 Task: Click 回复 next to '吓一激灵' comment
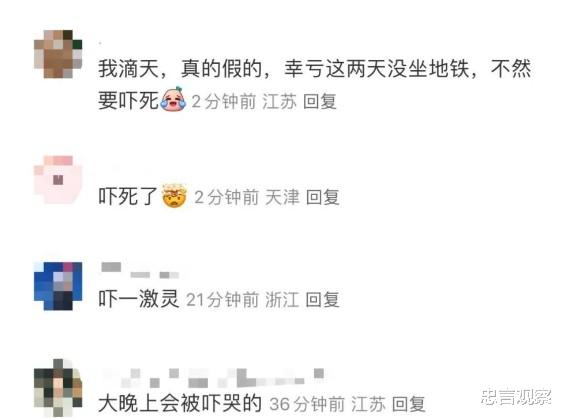point(323,299)
